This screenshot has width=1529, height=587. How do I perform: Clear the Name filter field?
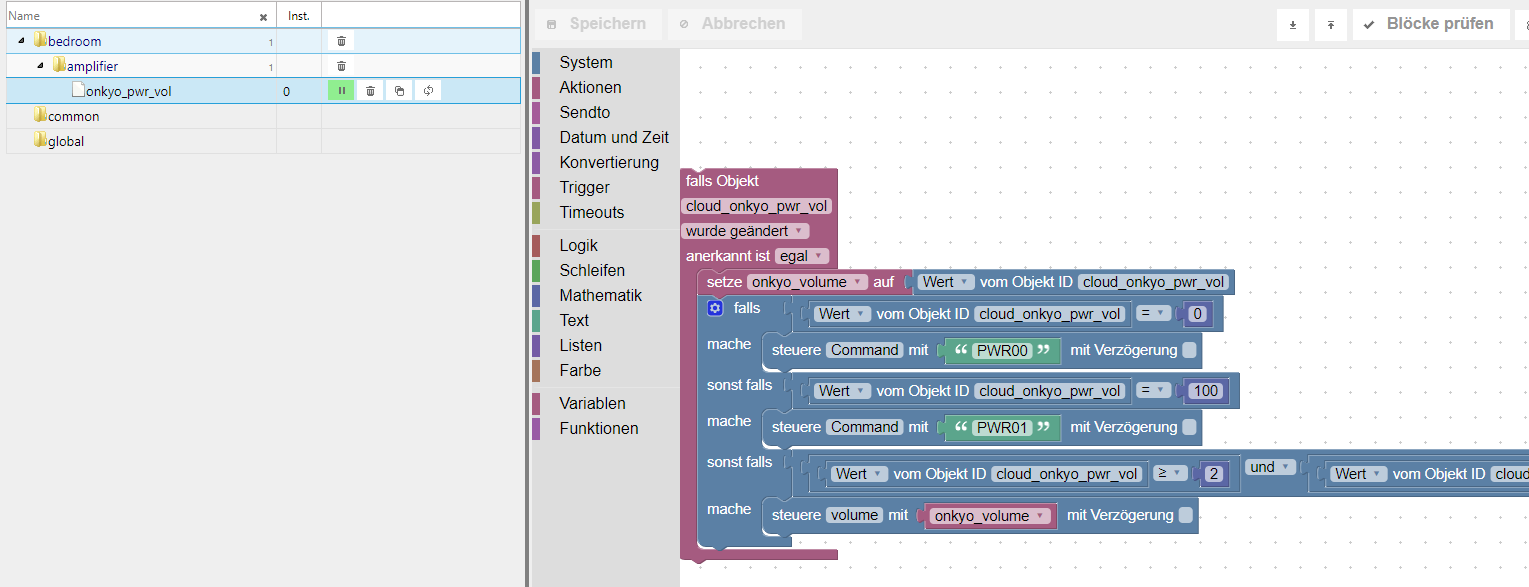coord(263,17)
